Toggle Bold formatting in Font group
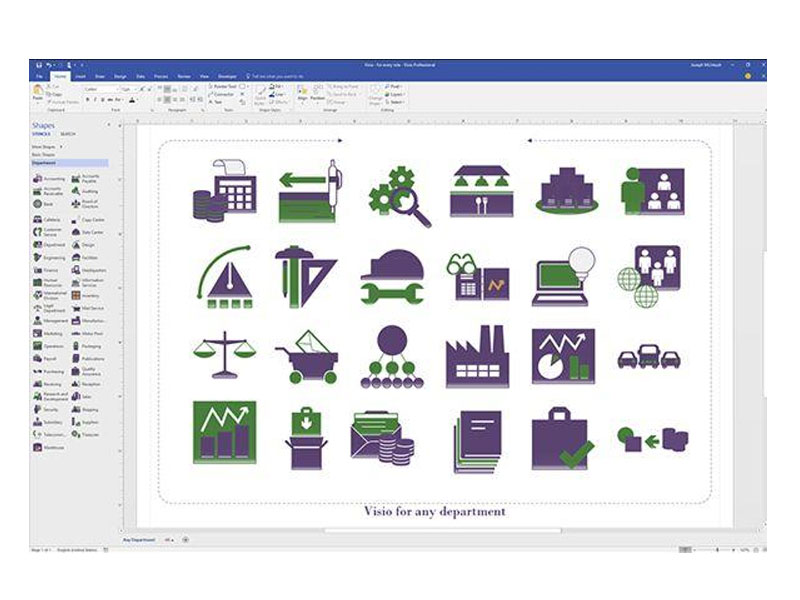The image size is (800, 600). [x=88, y=99]
